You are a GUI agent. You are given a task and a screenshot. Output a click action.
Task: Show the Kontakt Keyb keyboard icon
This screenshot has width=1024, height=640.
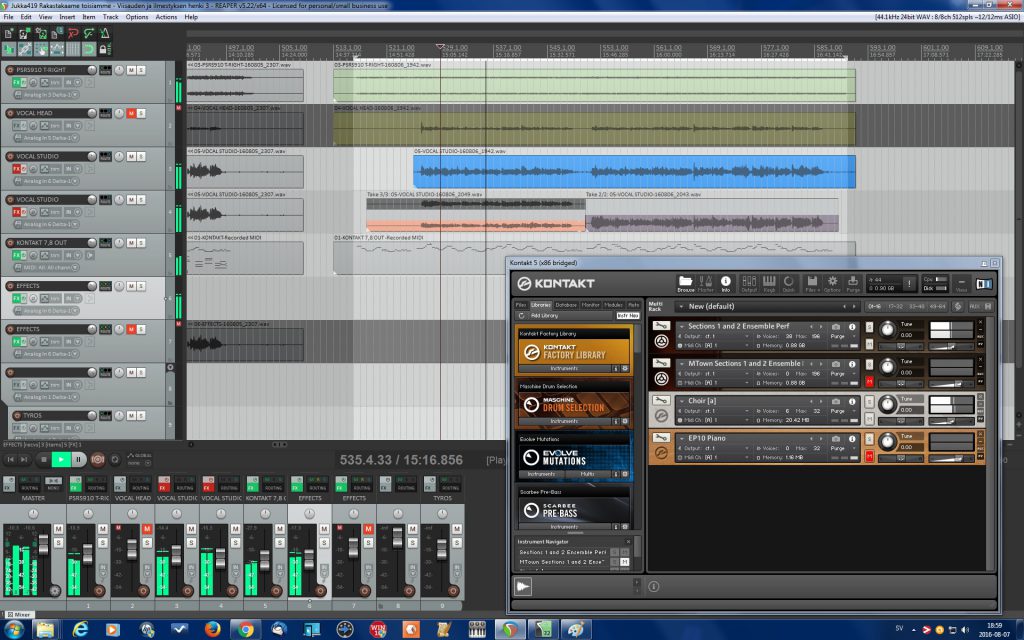(x=769, y=283)
